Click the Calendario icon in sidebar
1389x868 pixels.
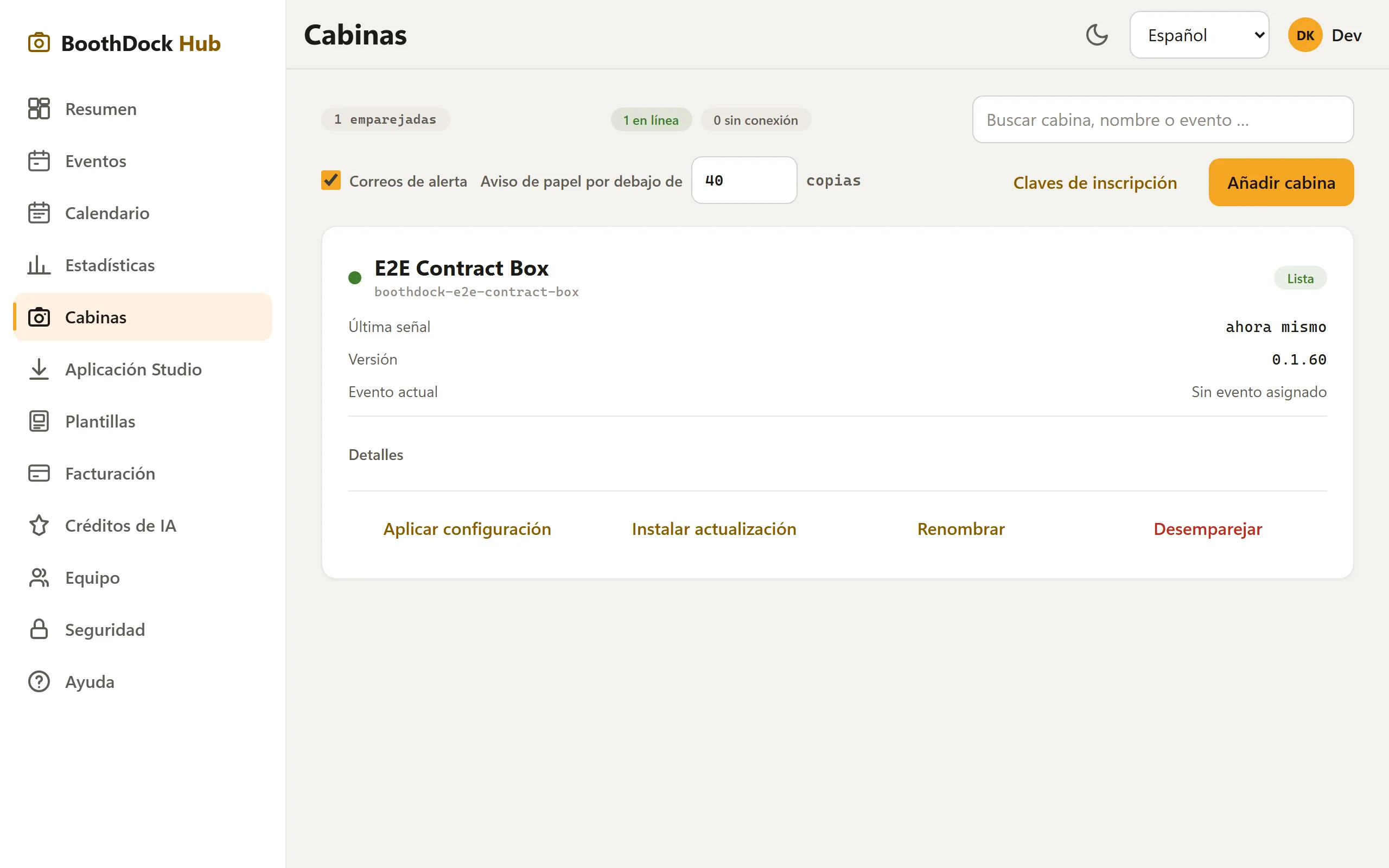[x=39, y=213]
